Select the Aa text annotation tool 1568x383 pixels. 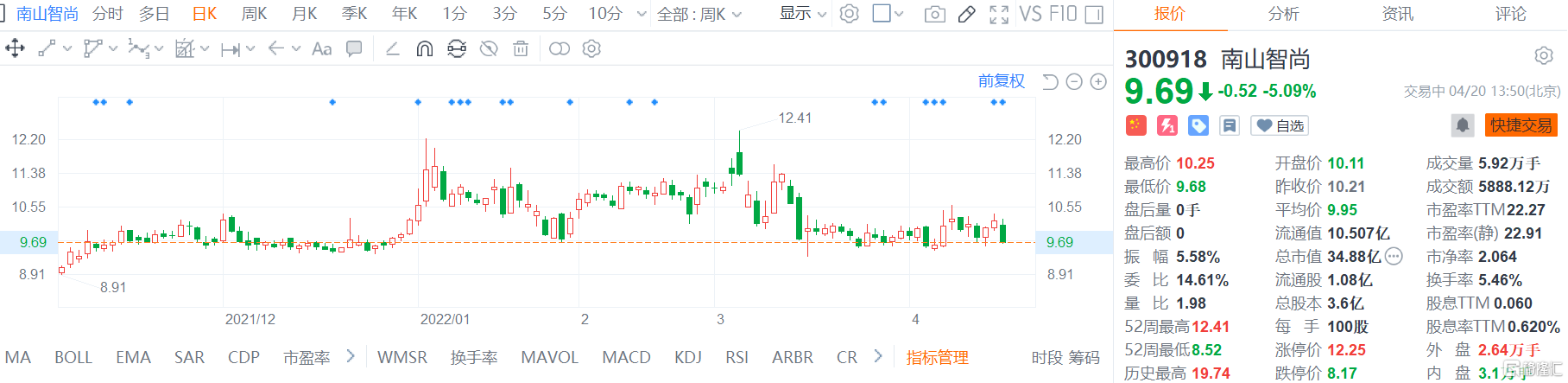click(x=321, y=48)
